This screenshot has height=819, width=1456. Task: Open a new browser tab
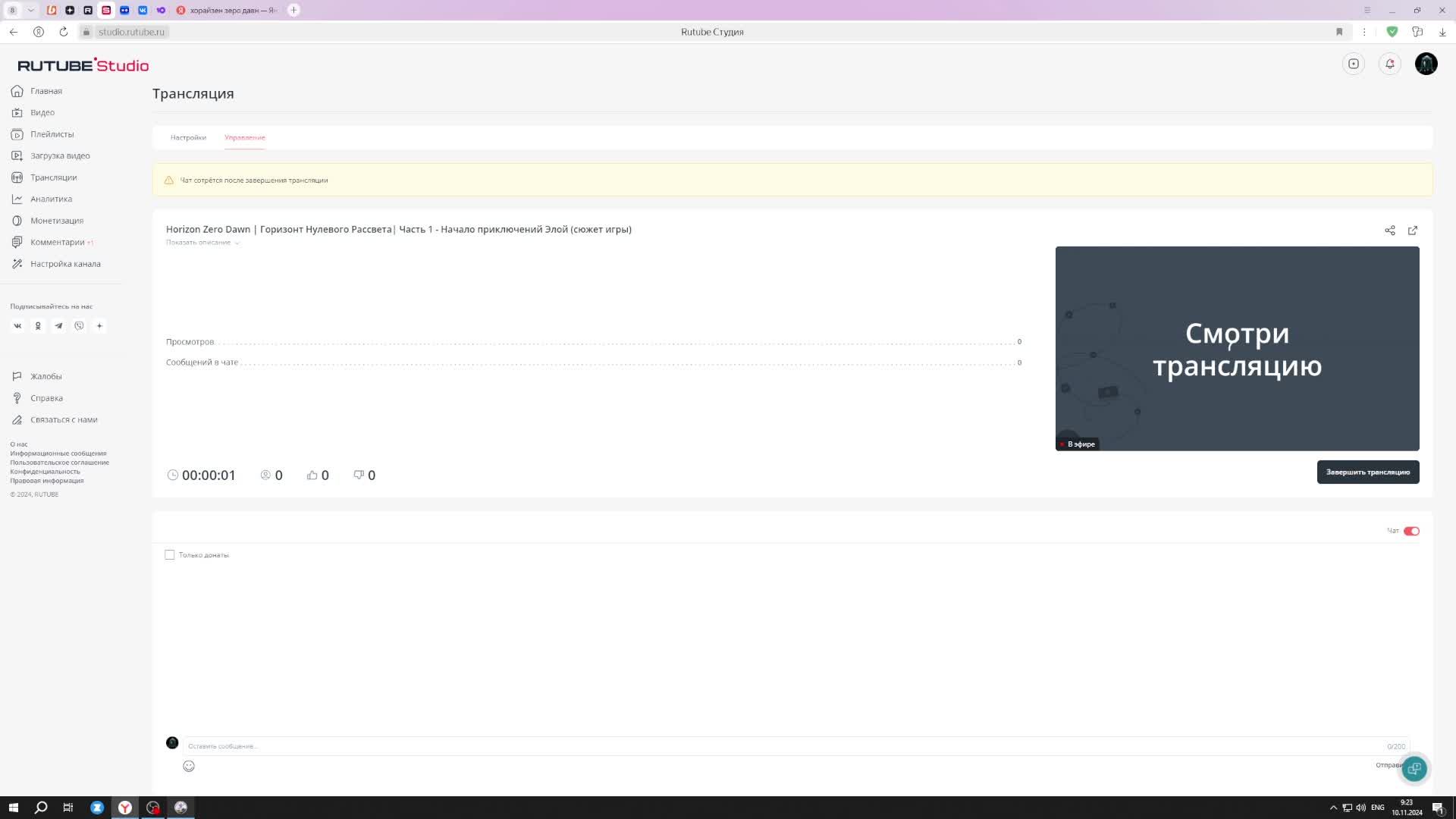coord(293,10)
